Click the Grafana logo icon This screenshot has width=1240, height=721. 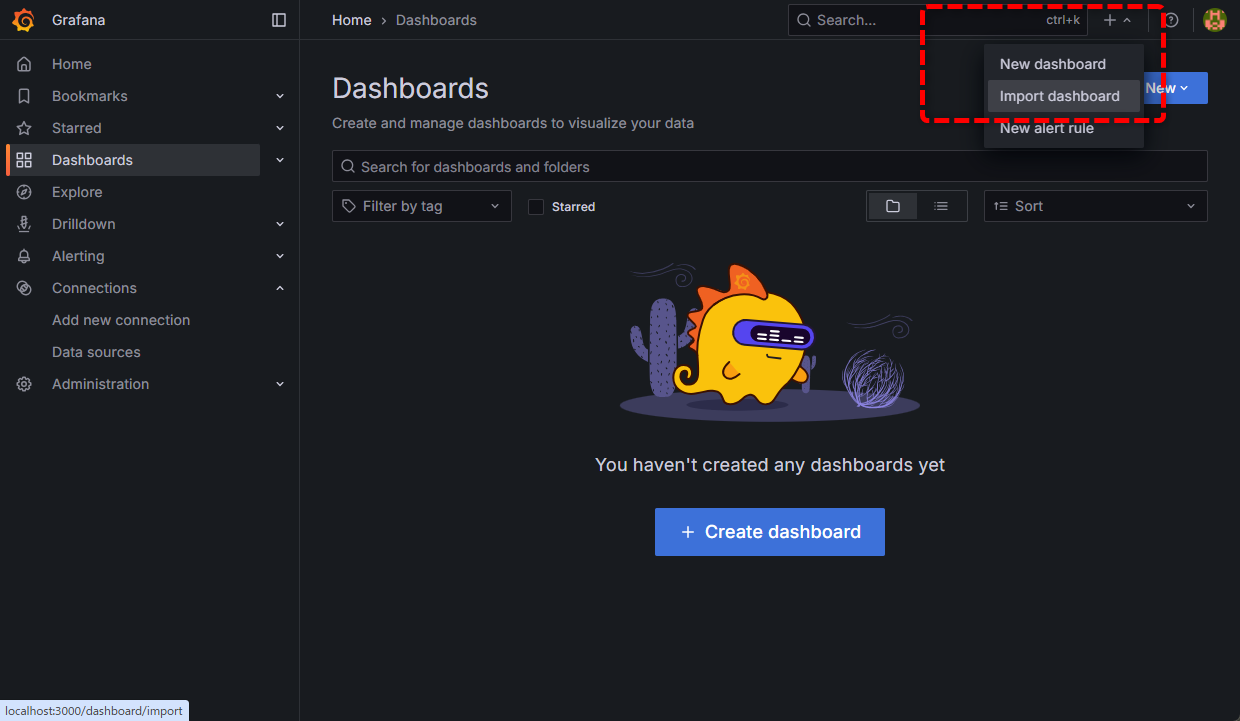point(24,20)
